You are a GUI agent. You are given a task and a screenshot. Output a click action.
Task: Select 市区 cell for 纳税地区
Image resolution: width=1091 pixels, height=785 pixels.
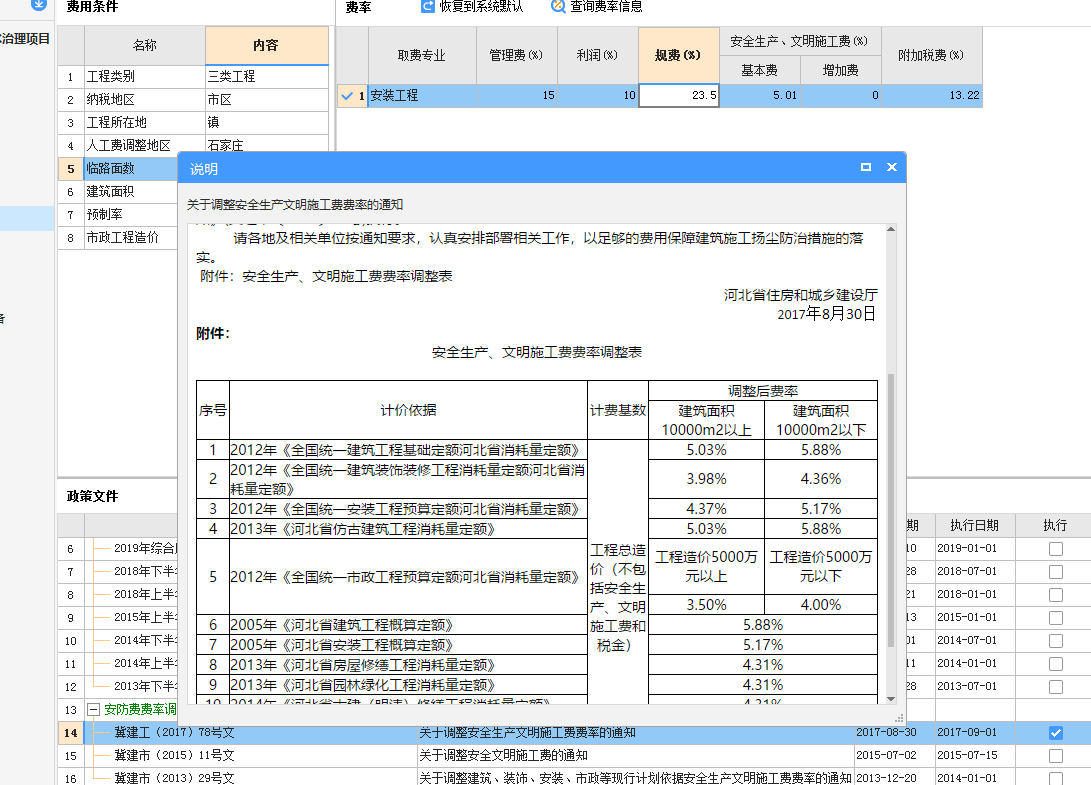[x=266, y=100]
